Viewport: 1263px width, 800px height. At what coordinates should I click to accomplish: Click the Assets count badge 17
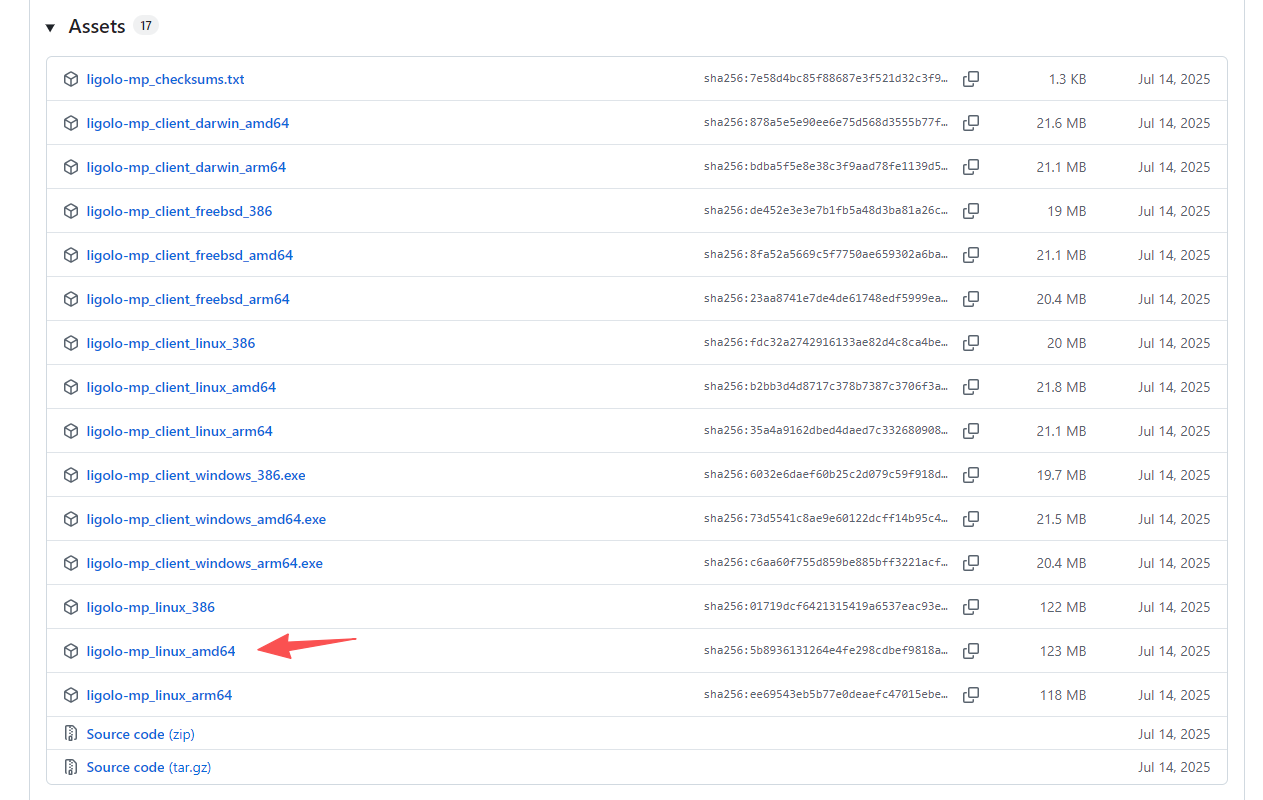[x=146, y=26]
